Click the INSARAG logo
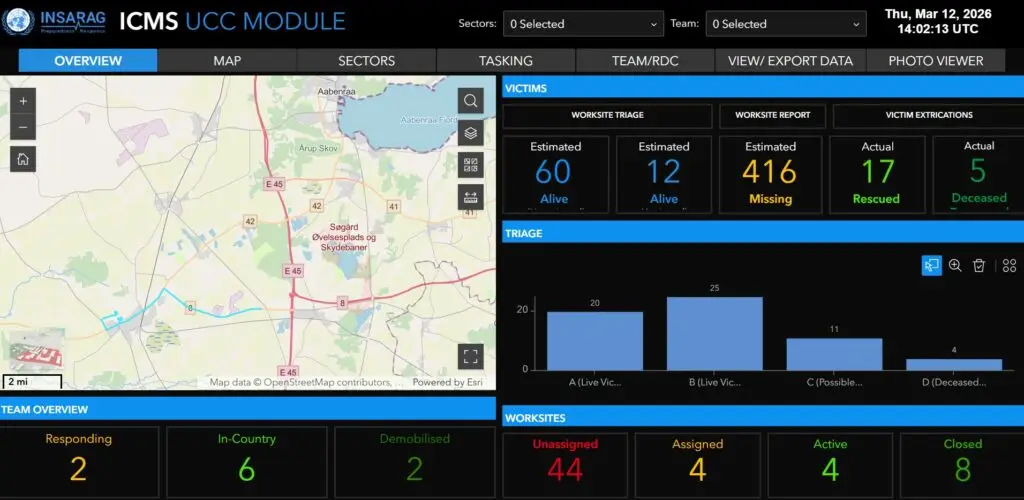This screenshot has height=500, width=1024. [54, 22]
